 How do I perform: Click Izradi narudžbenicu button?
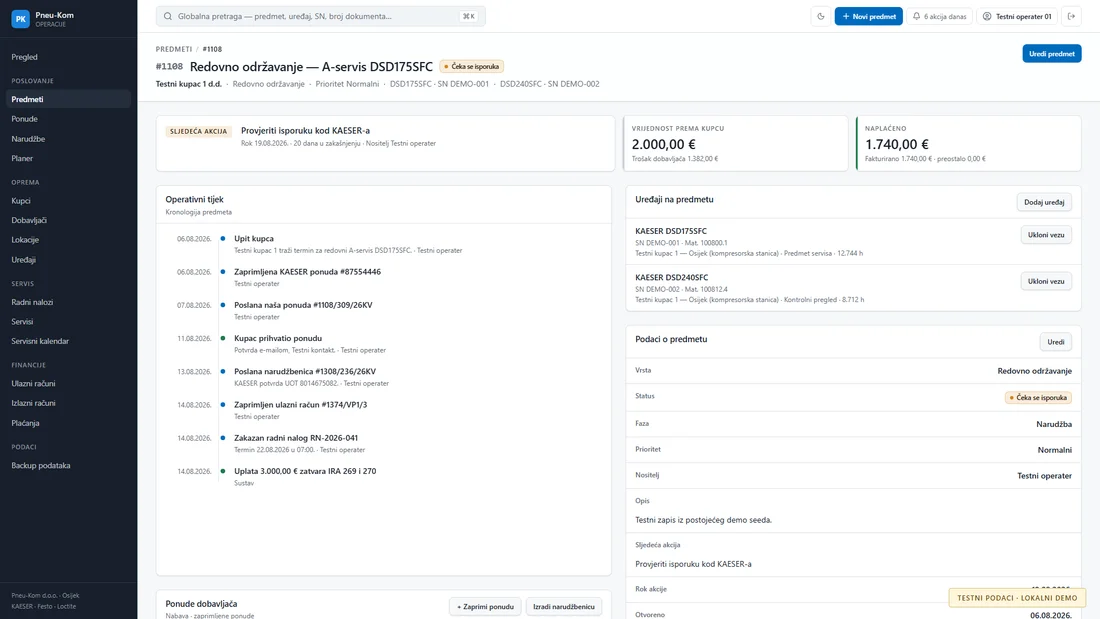[x=563, y=606]
